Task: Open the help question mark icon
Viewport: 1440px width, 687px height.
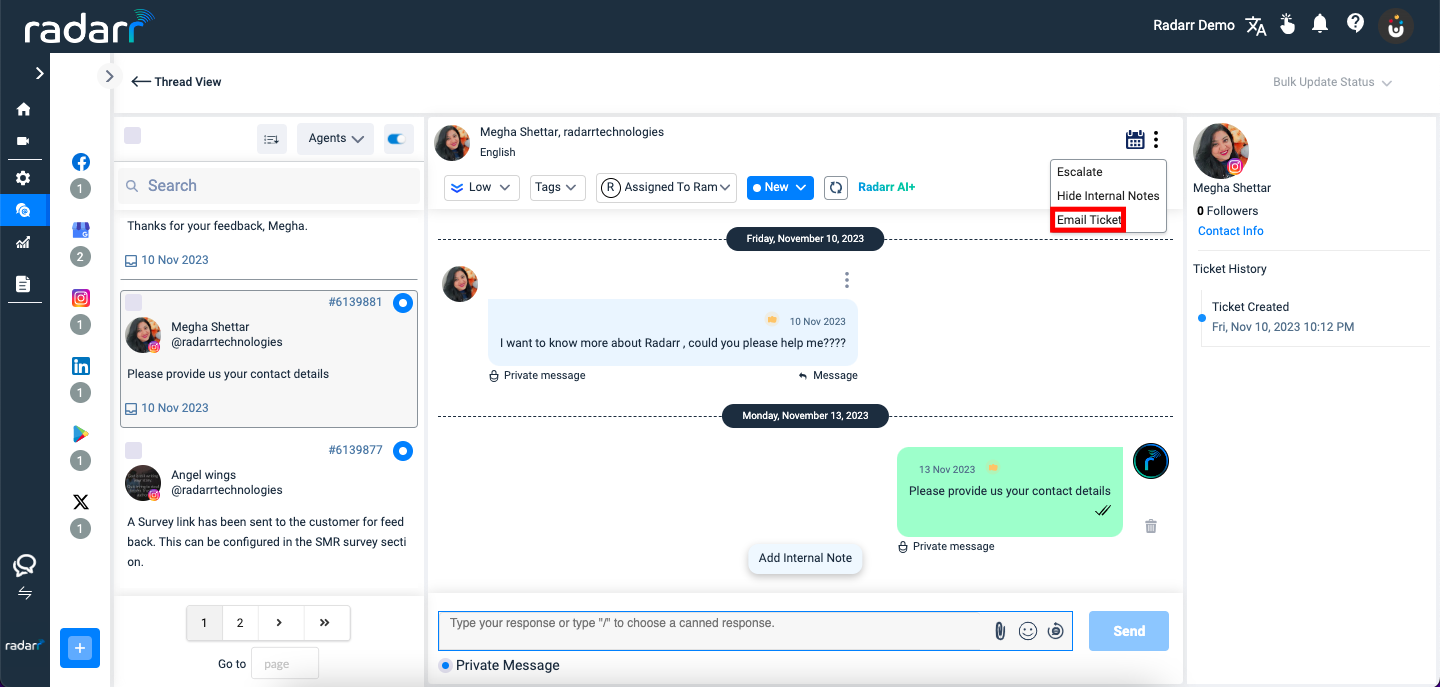Action: (1355, 23)
